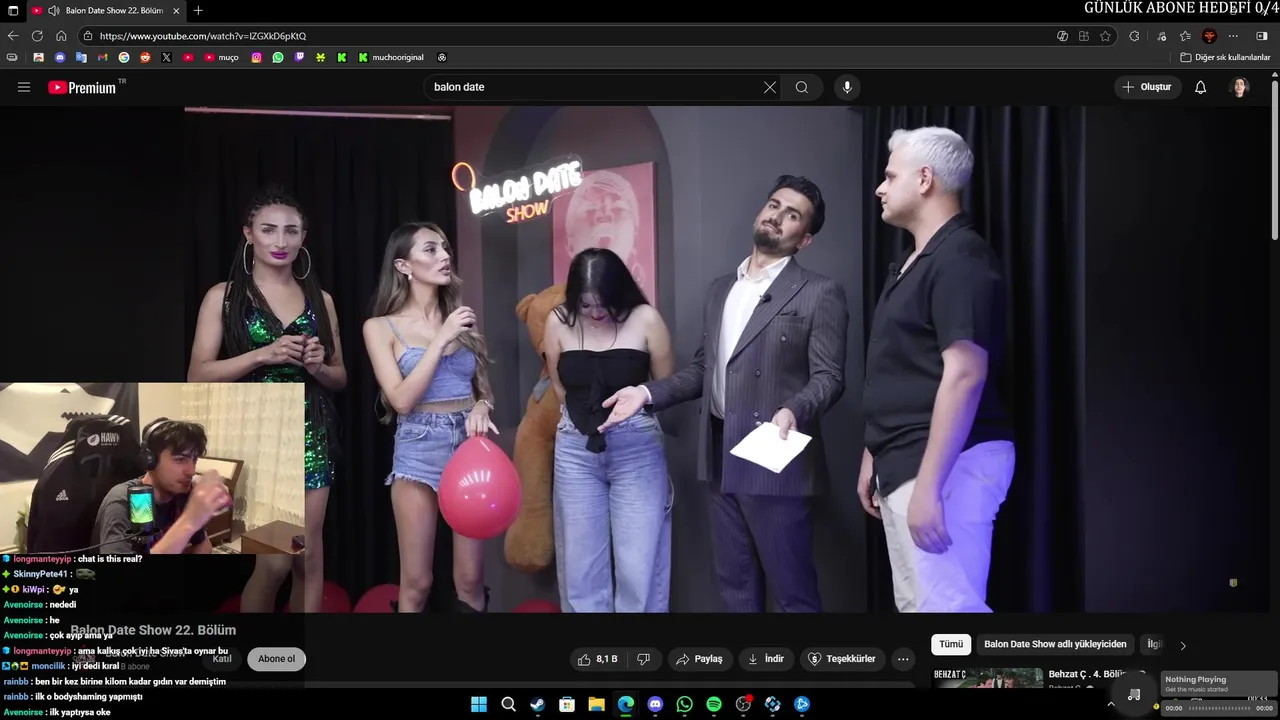
Task: Mute the tab via speaker icon
Action: pos(53,11)
